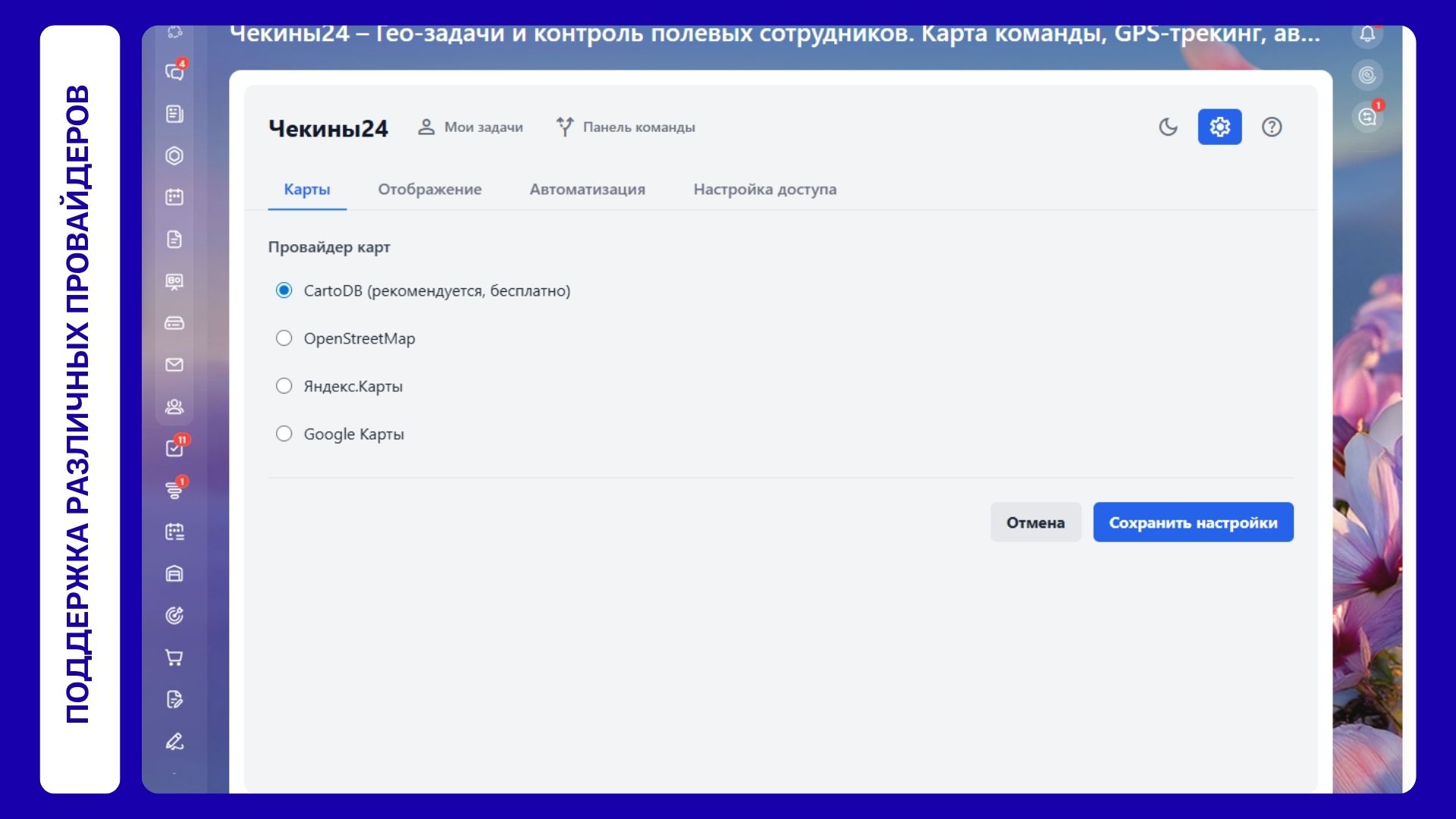1456x819 pixels.
Task: Switch to the Автоматизация tab
Action: pyautogui.click(x=587, y=190)
